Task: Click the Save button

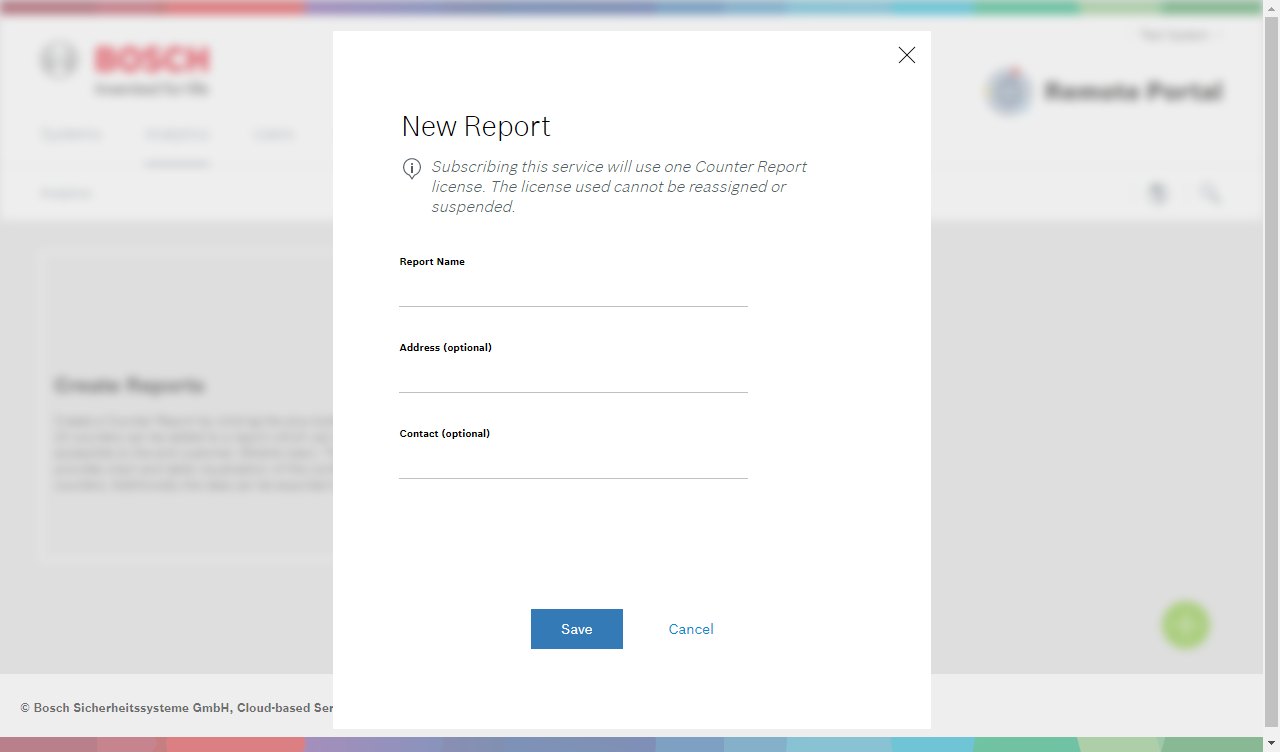Action: (x=576, y=628)
